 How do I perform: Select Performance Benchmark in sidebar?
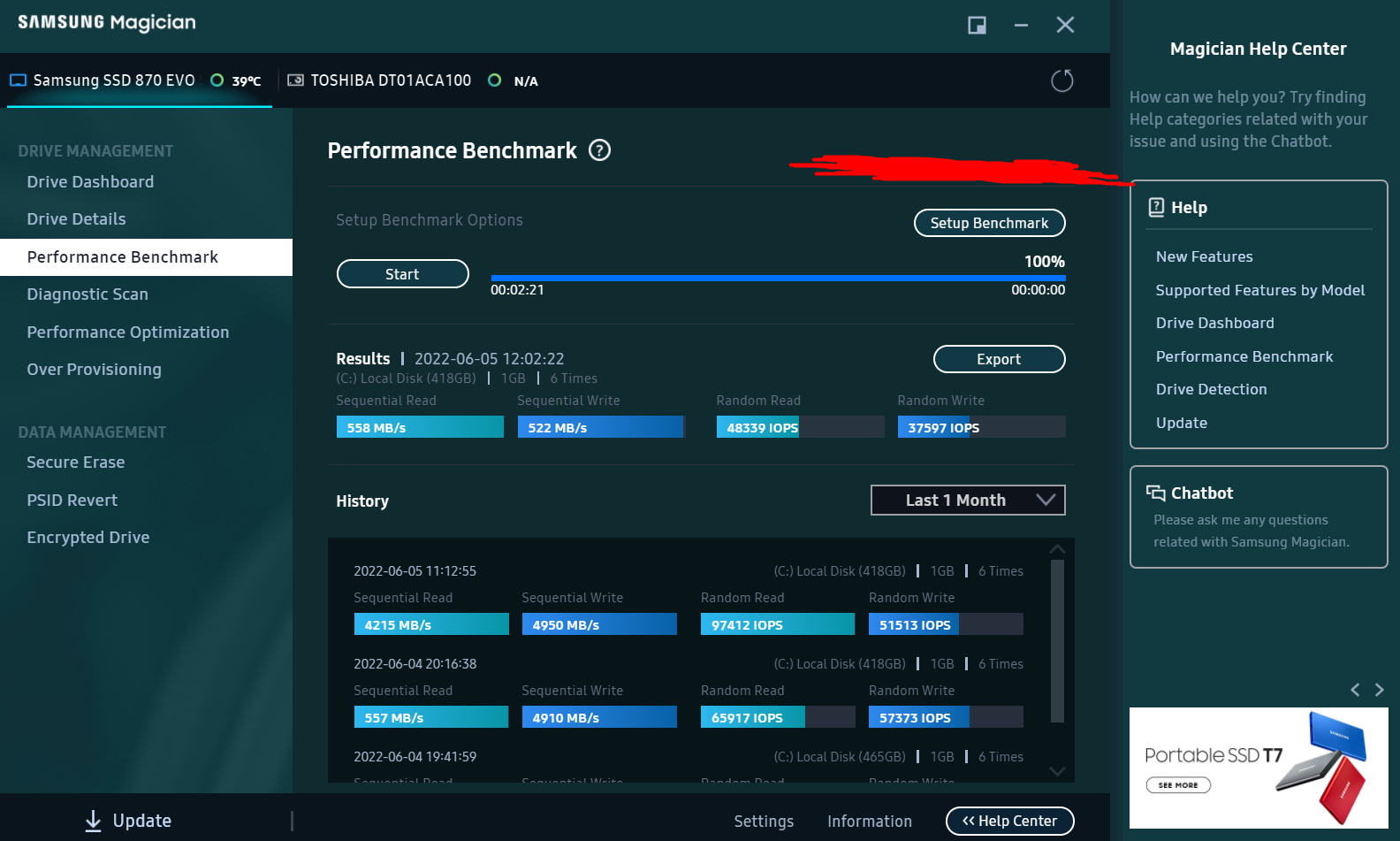pyautogui.click(x=146, y=257)
